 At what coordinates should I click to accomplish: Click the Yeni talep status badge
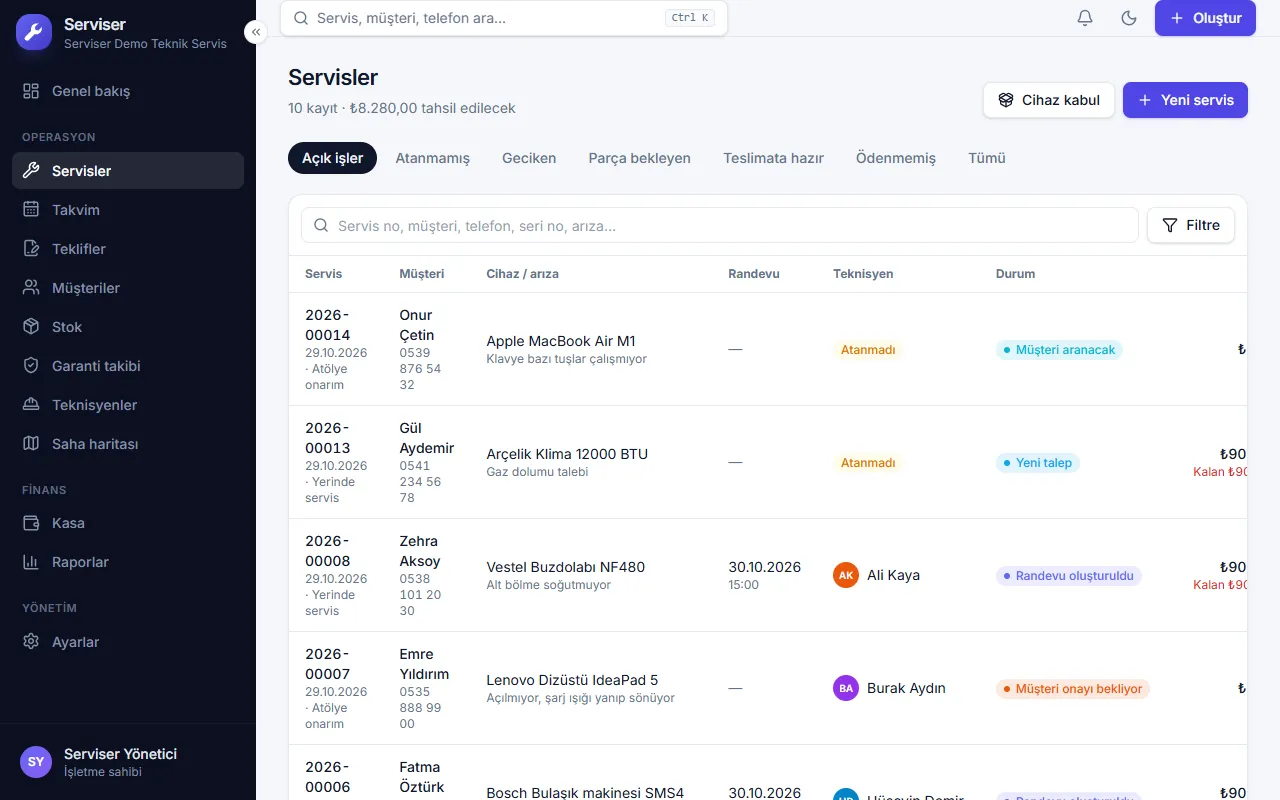[x=1038, y=463]
